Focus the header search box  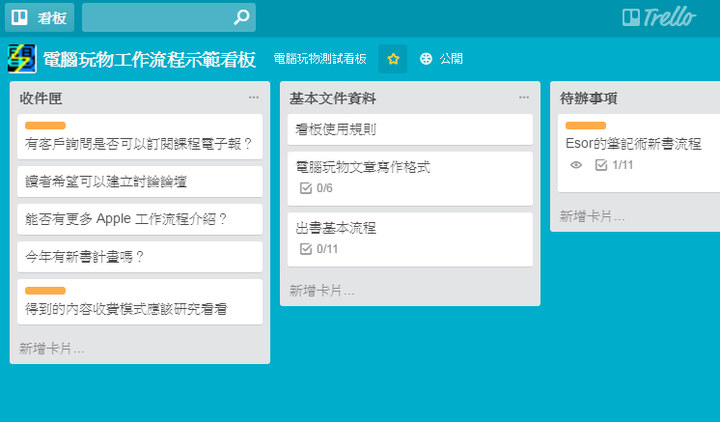[169, 17]
